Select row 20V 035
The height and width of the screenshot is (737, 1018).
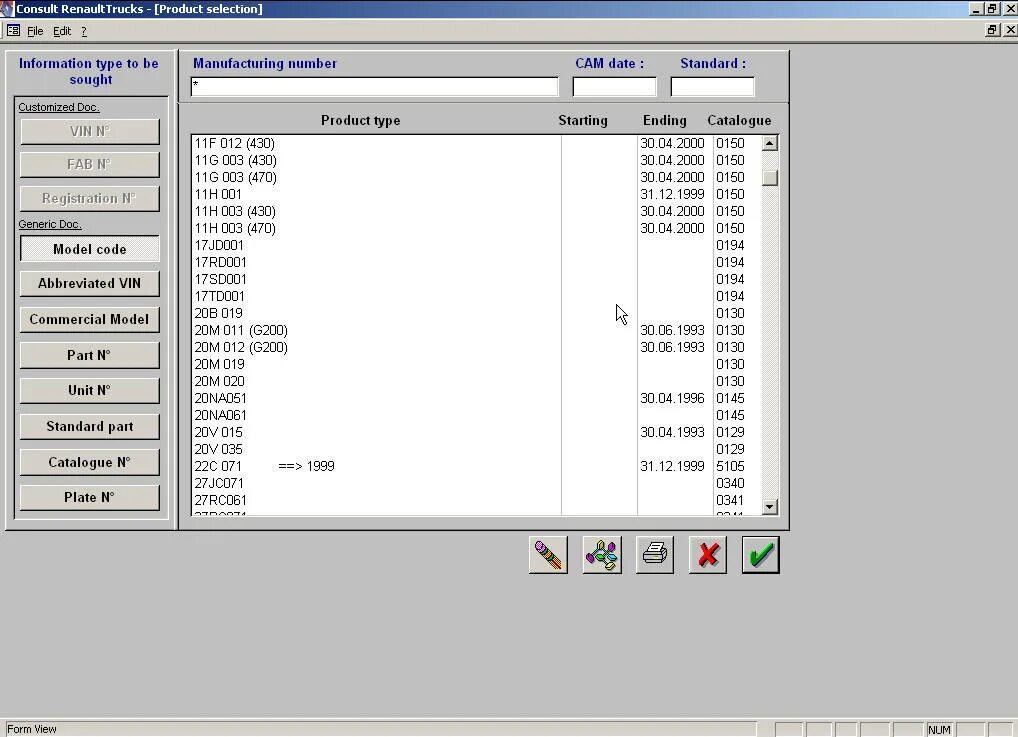[x=476, y=449]
